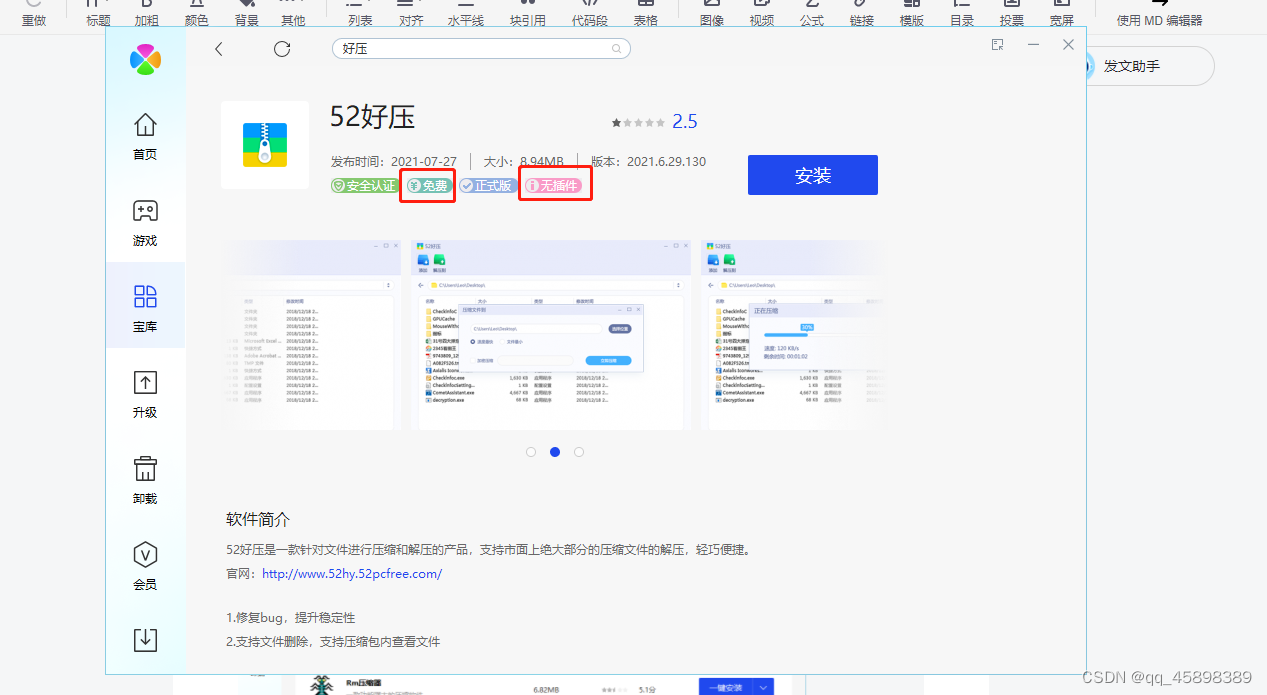Image resolution: width=1267 pixels, height=695 pixels.
Task: Click 重做 redo in the editor toolbar
Action: coord(34,14)
